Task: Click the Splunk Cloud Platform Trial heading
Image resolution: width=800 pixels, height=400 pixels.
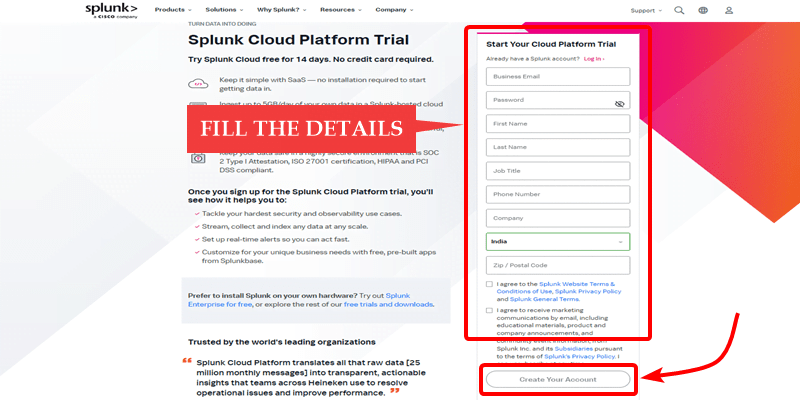Action: point(298,40)
